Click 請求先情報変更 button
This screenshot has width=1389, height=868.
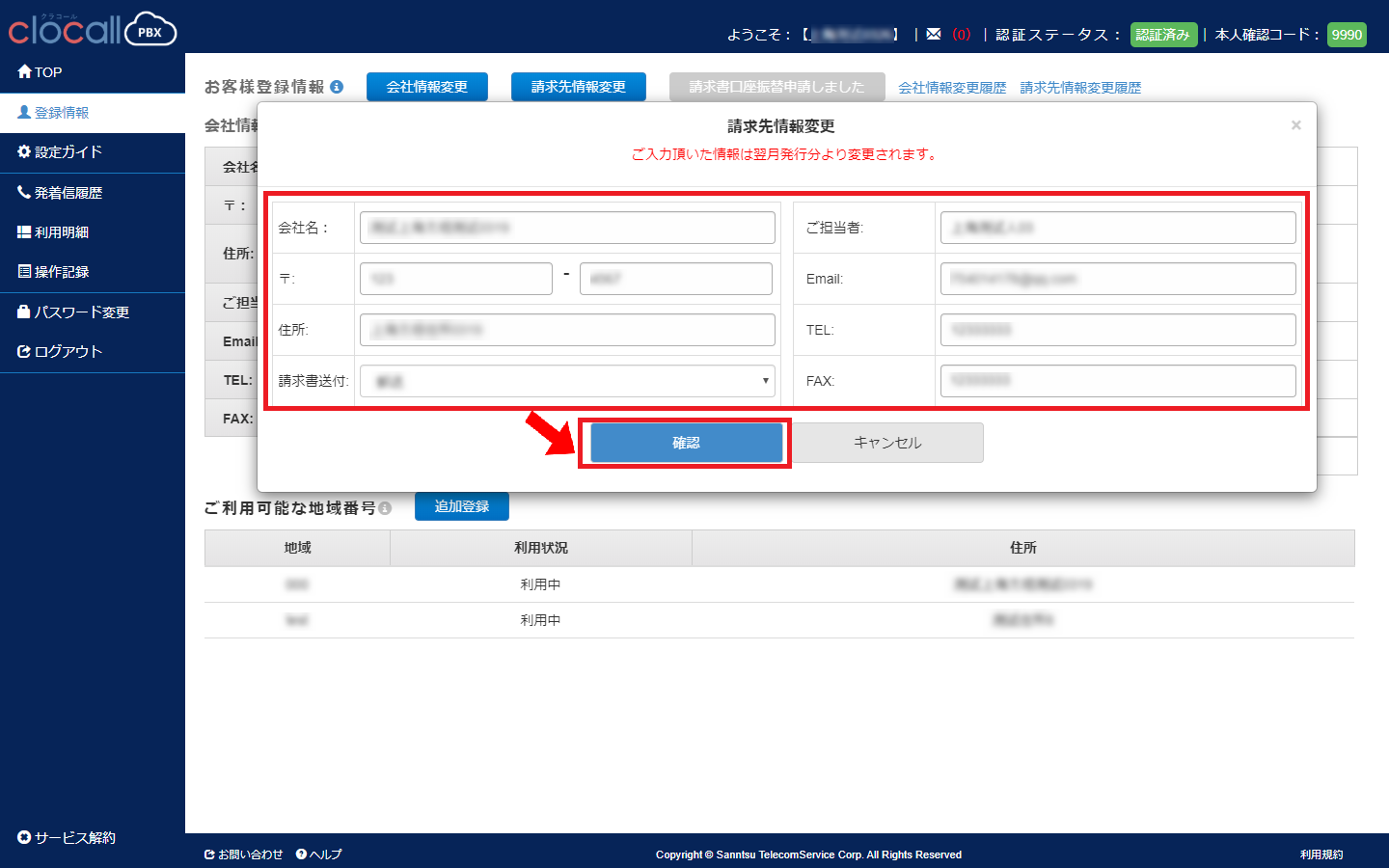tap(579, 87)
